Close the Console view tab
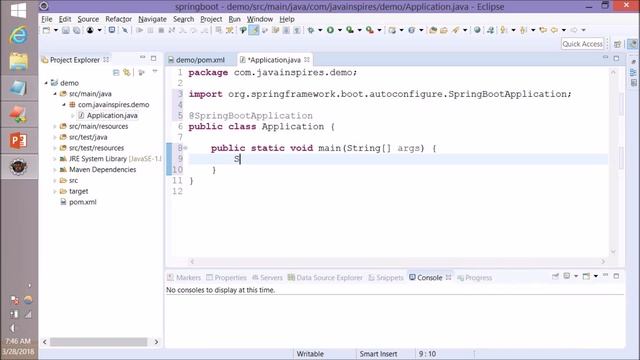640x360 pixels. [449, 278]
